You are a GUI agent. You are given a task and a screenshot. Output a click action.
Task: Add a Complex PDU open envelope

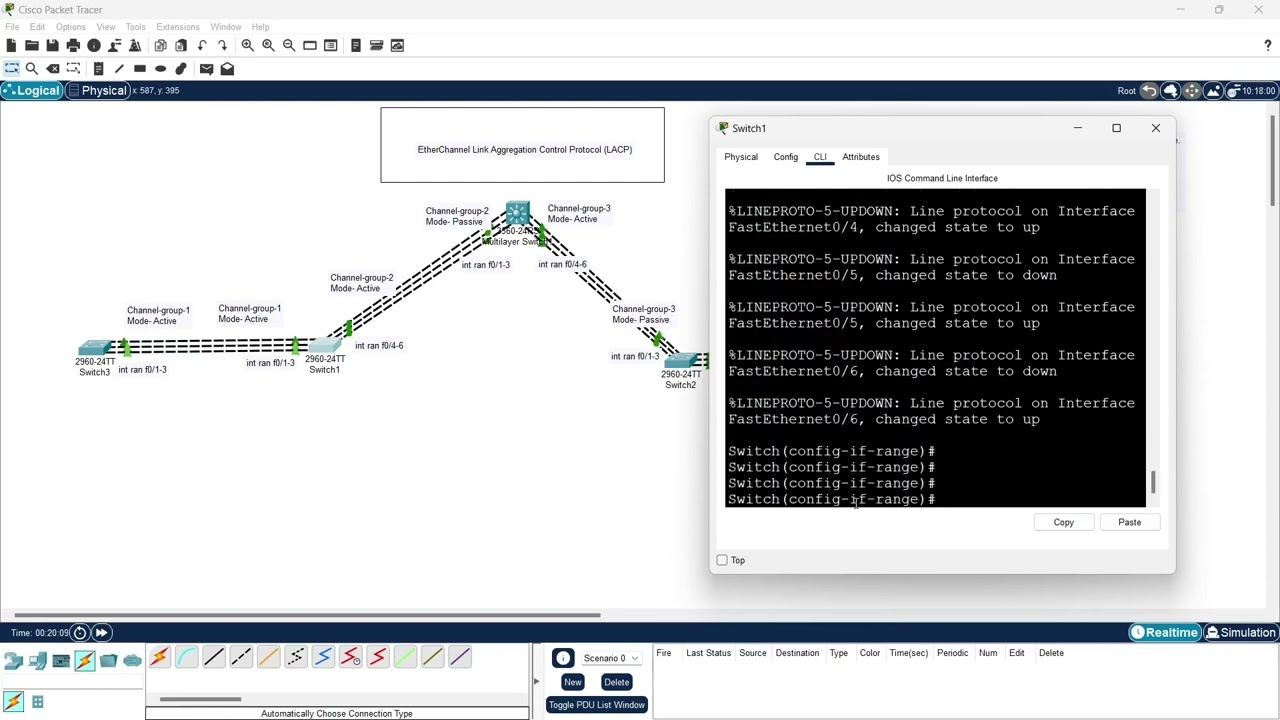(x=227, y=69)
